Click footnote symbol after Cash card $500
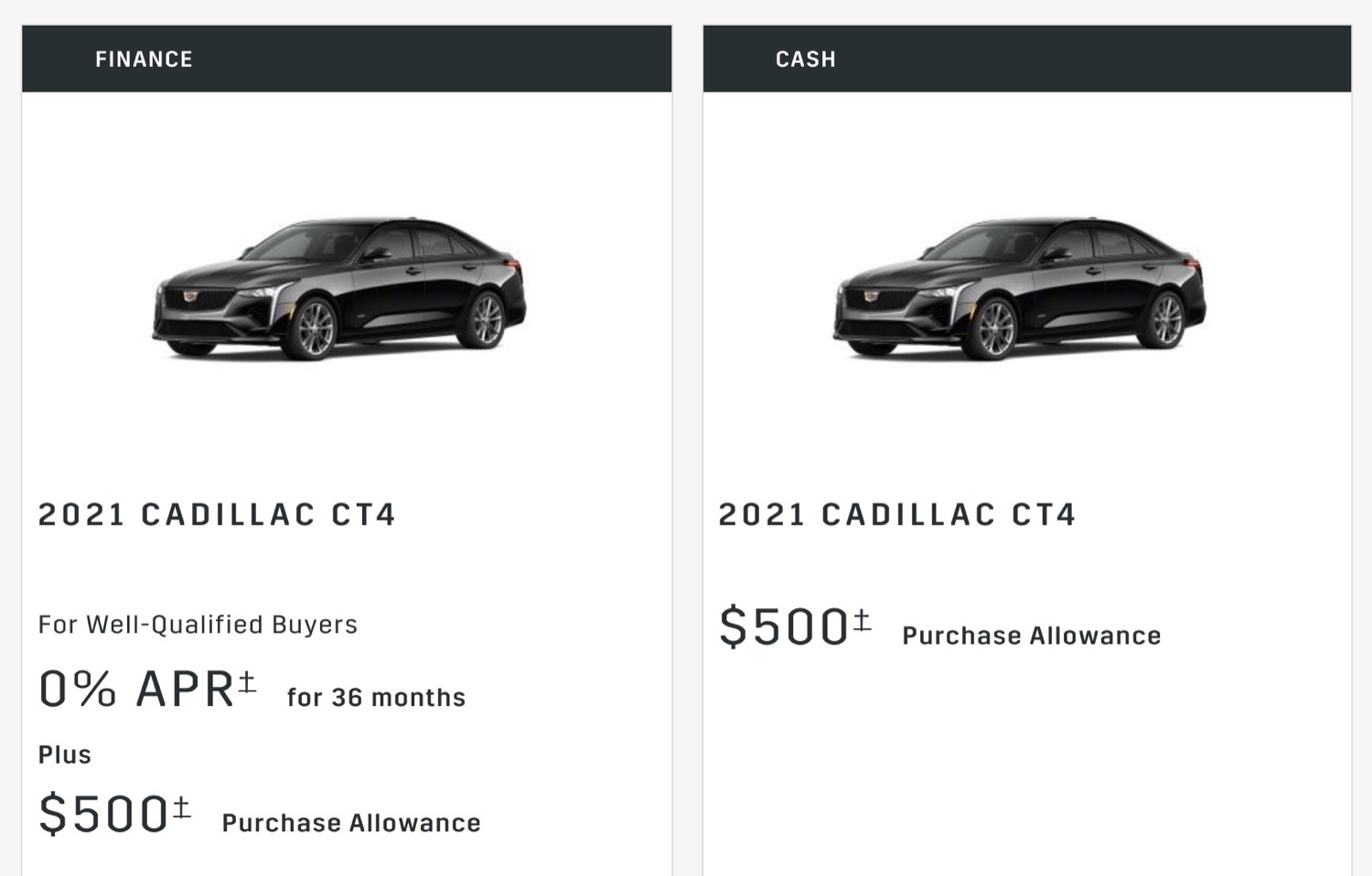1372x876 pixels. [x=863, y=619]
